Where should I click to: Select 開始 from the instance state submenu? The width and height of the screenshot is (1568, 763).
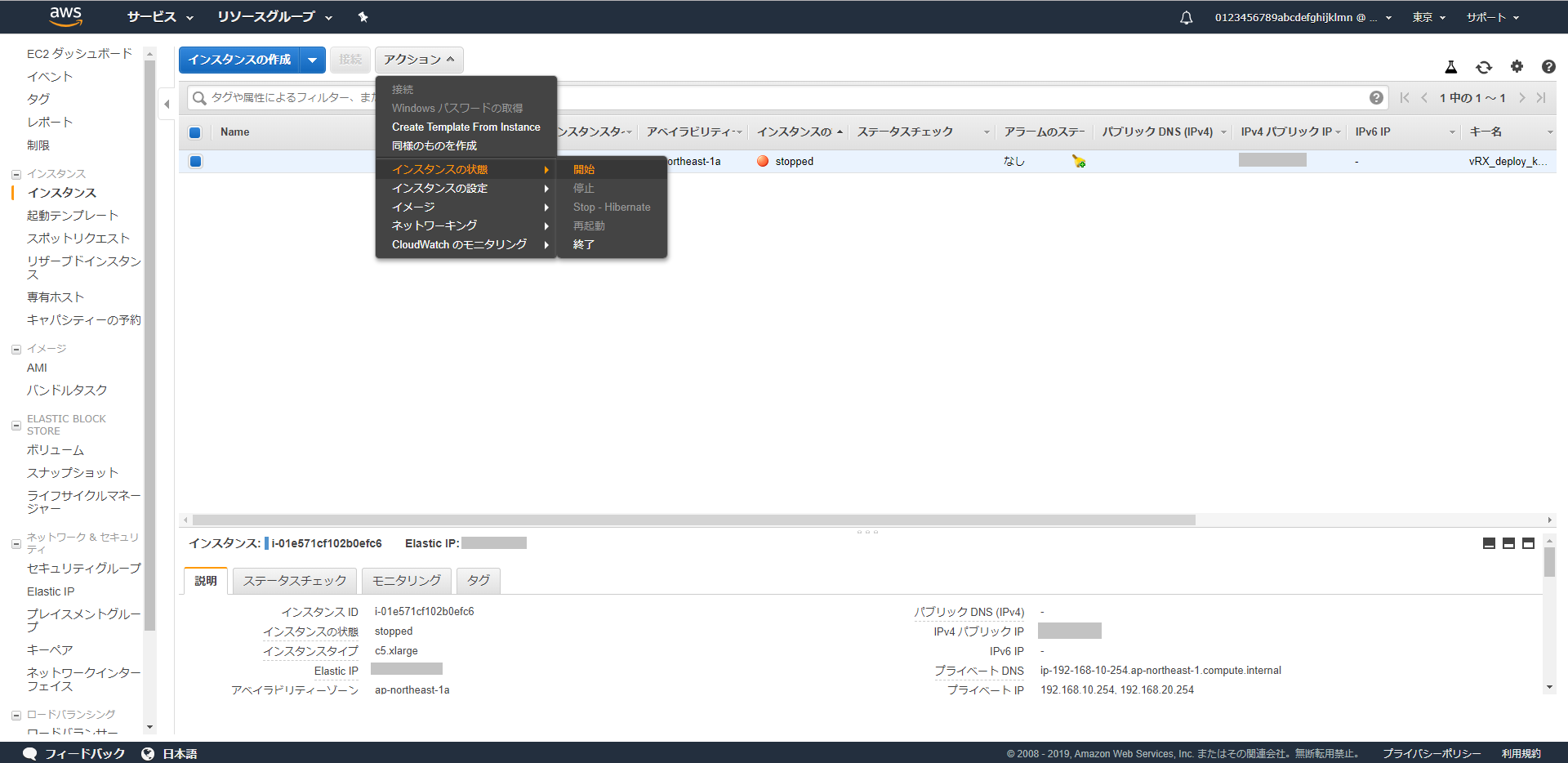tap(584, 170)
